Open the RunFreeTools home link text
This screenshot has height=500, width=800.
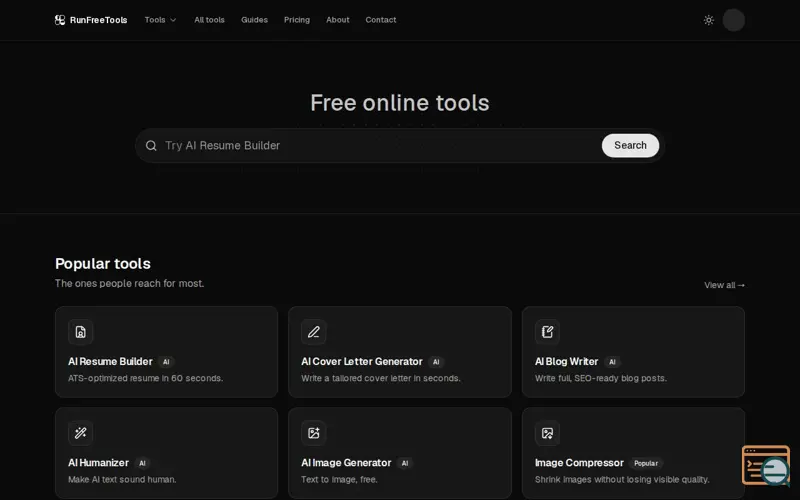click(x=98, y=20)
